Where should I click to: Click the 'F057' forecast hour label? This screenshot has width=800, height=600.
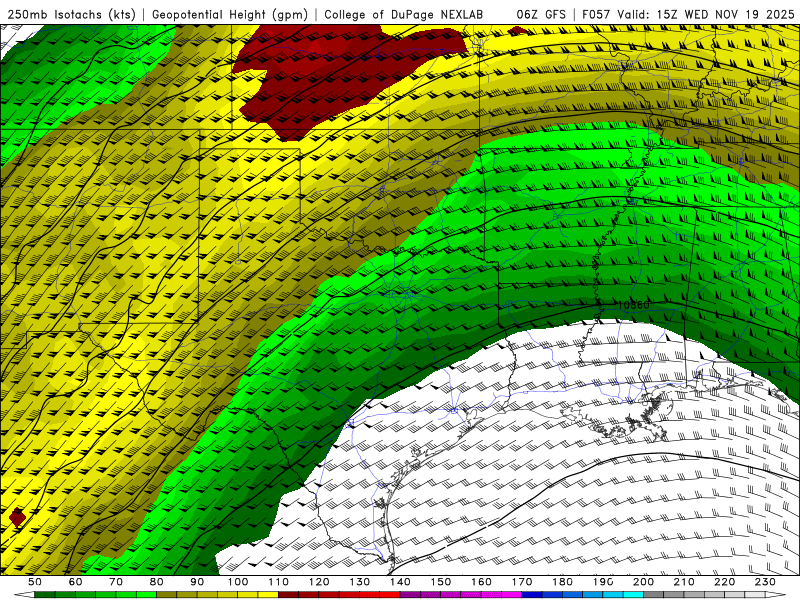coord(596,14)
